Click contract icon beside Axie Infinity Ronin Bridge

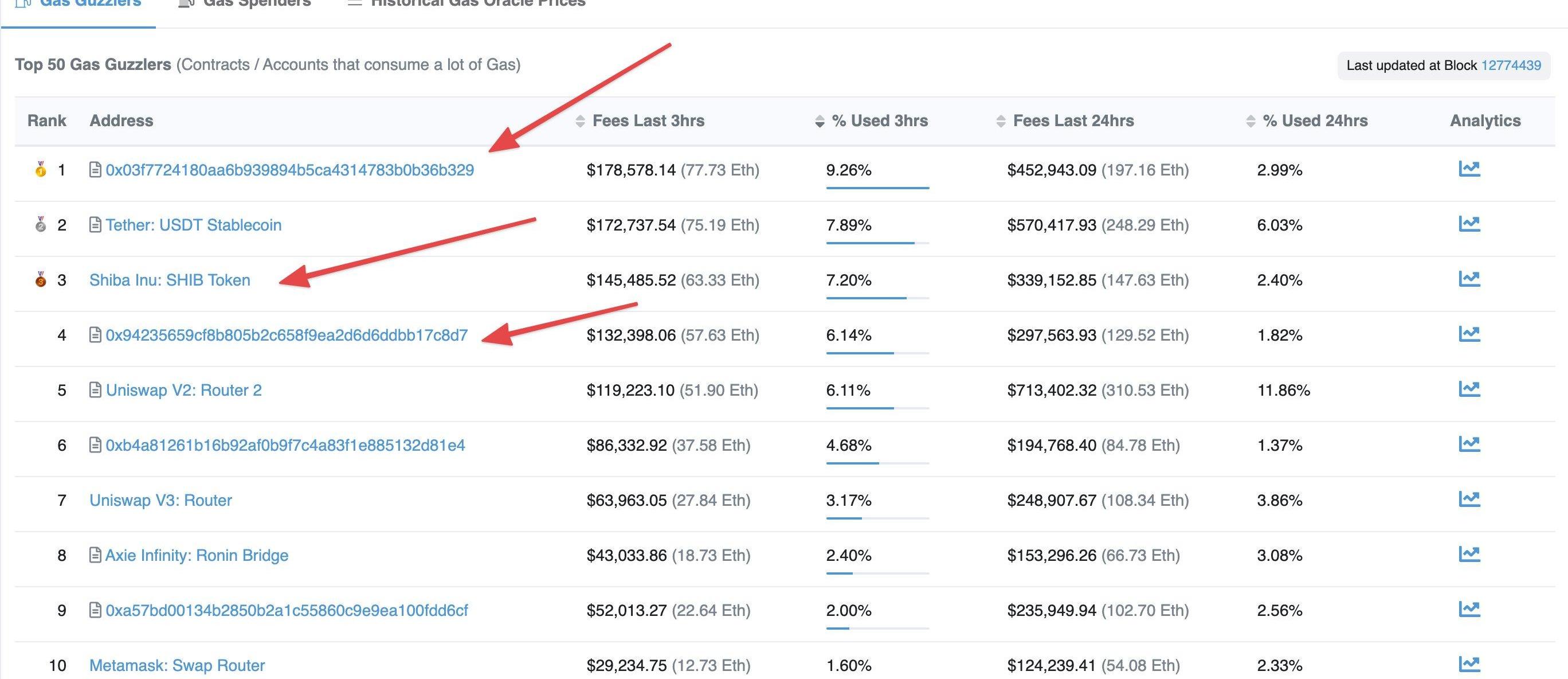(x=95, y=555)
